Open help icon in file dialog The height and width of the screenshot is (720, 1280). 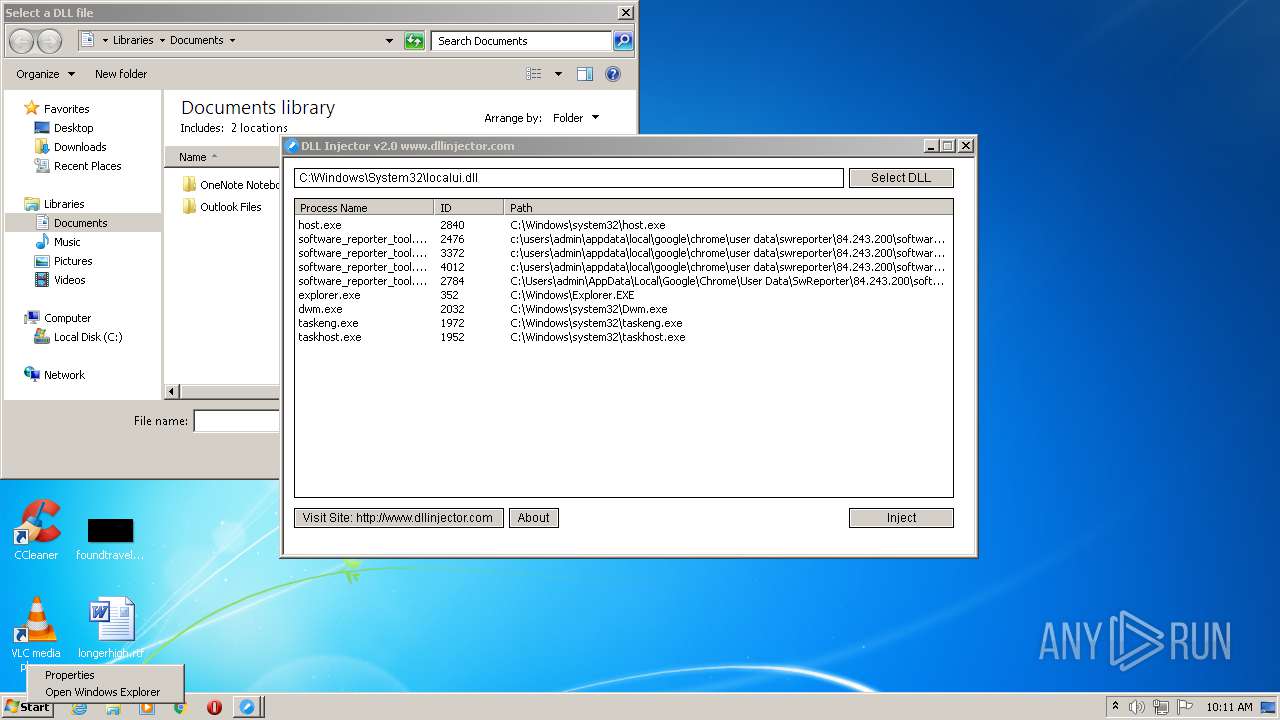pyautogui.click(x=613, y=74)
